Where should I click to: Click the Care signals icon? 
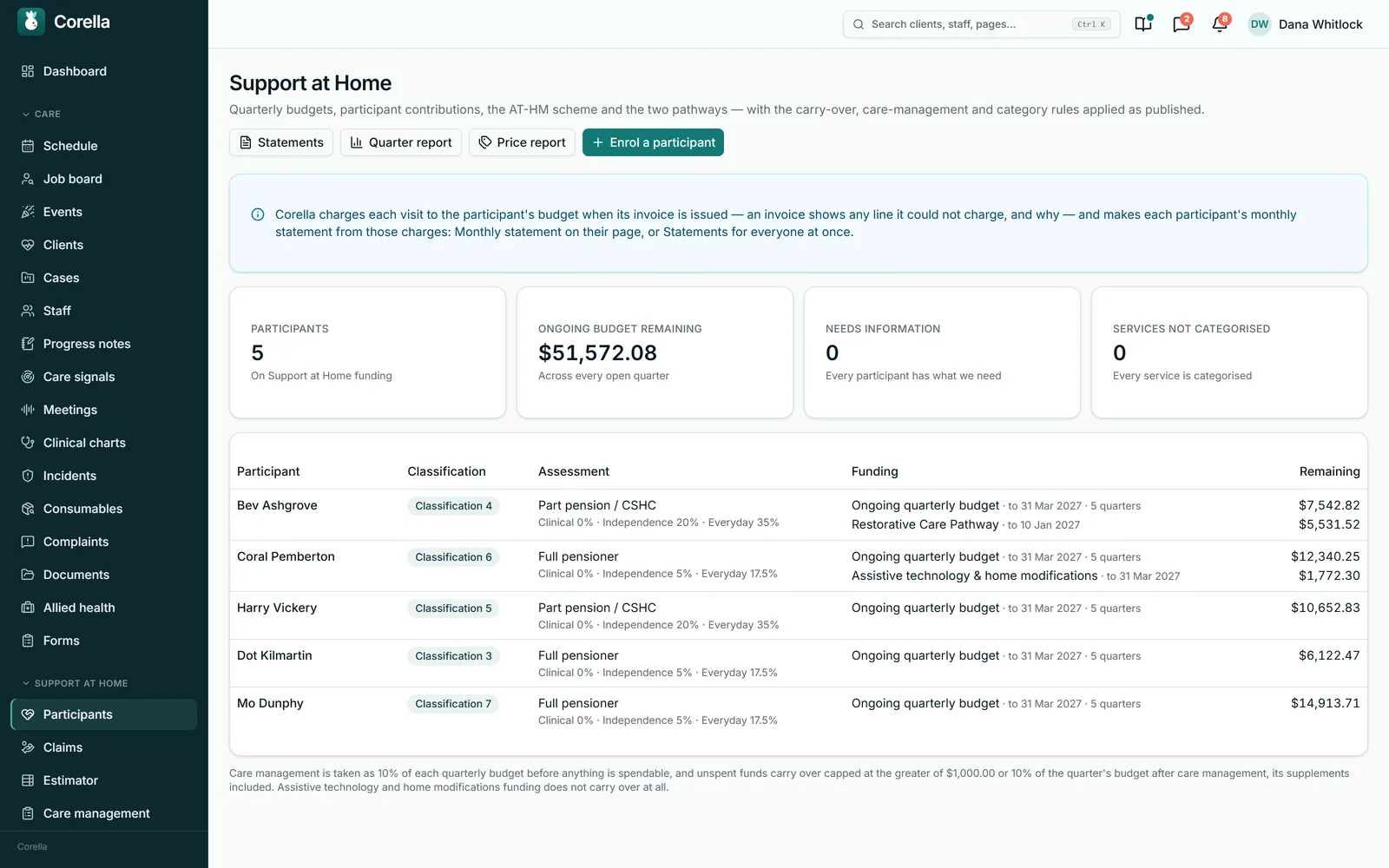coord(28,377)
